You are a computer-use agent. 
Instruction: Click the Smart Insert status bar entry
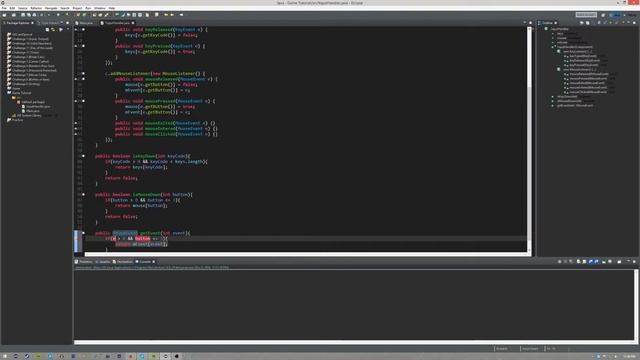(x=530, y=349)
